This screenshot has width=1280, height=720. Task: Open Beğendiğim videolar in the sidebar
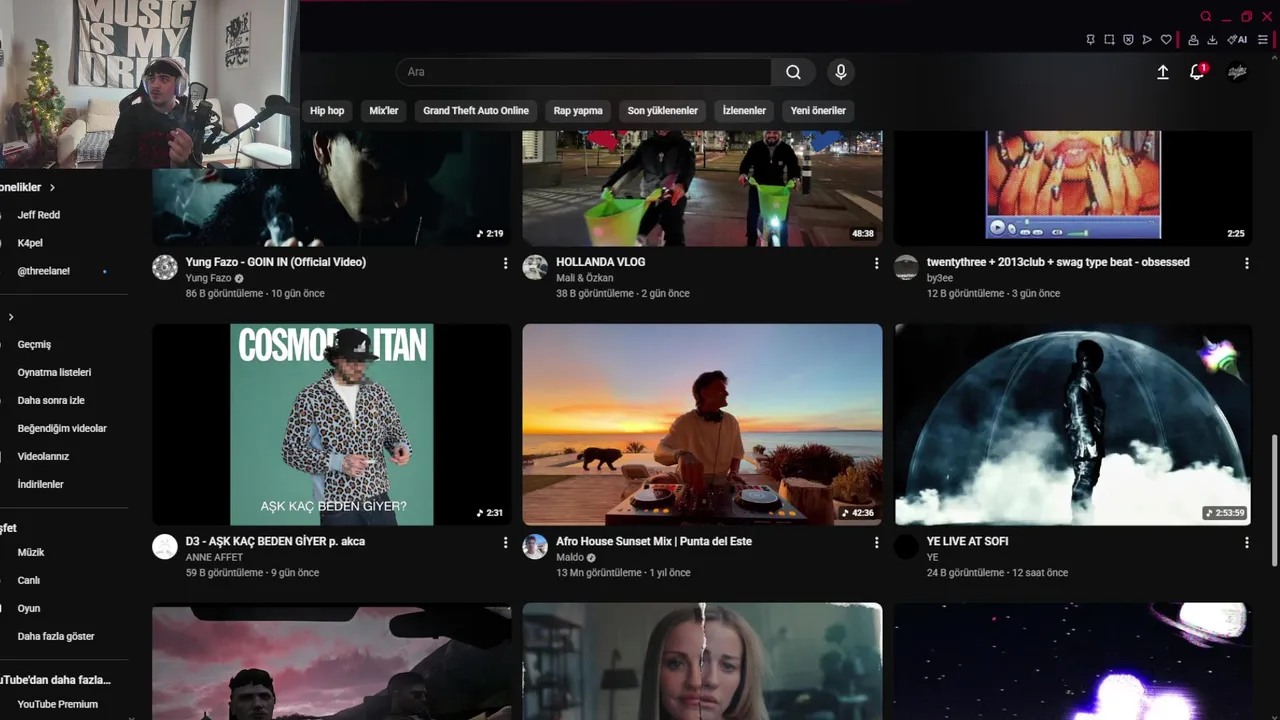[62, 428]
